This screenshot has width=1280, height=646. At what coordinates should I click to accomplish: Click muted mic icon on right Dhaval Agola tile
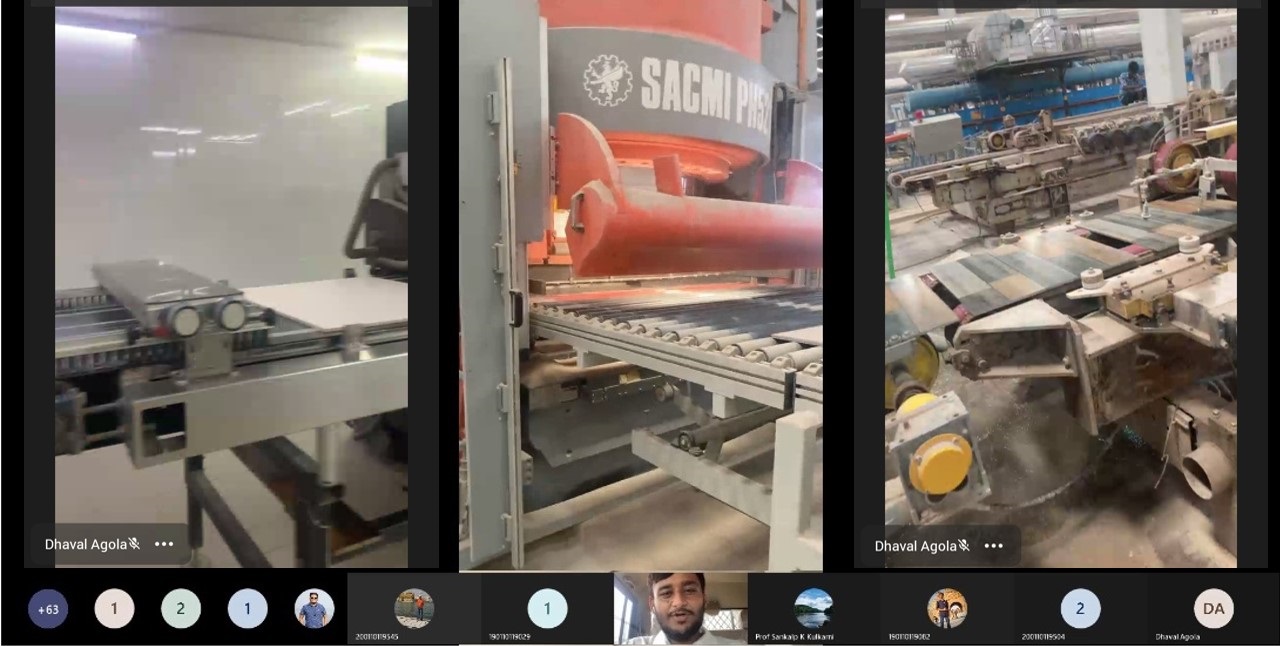point(964,545)
